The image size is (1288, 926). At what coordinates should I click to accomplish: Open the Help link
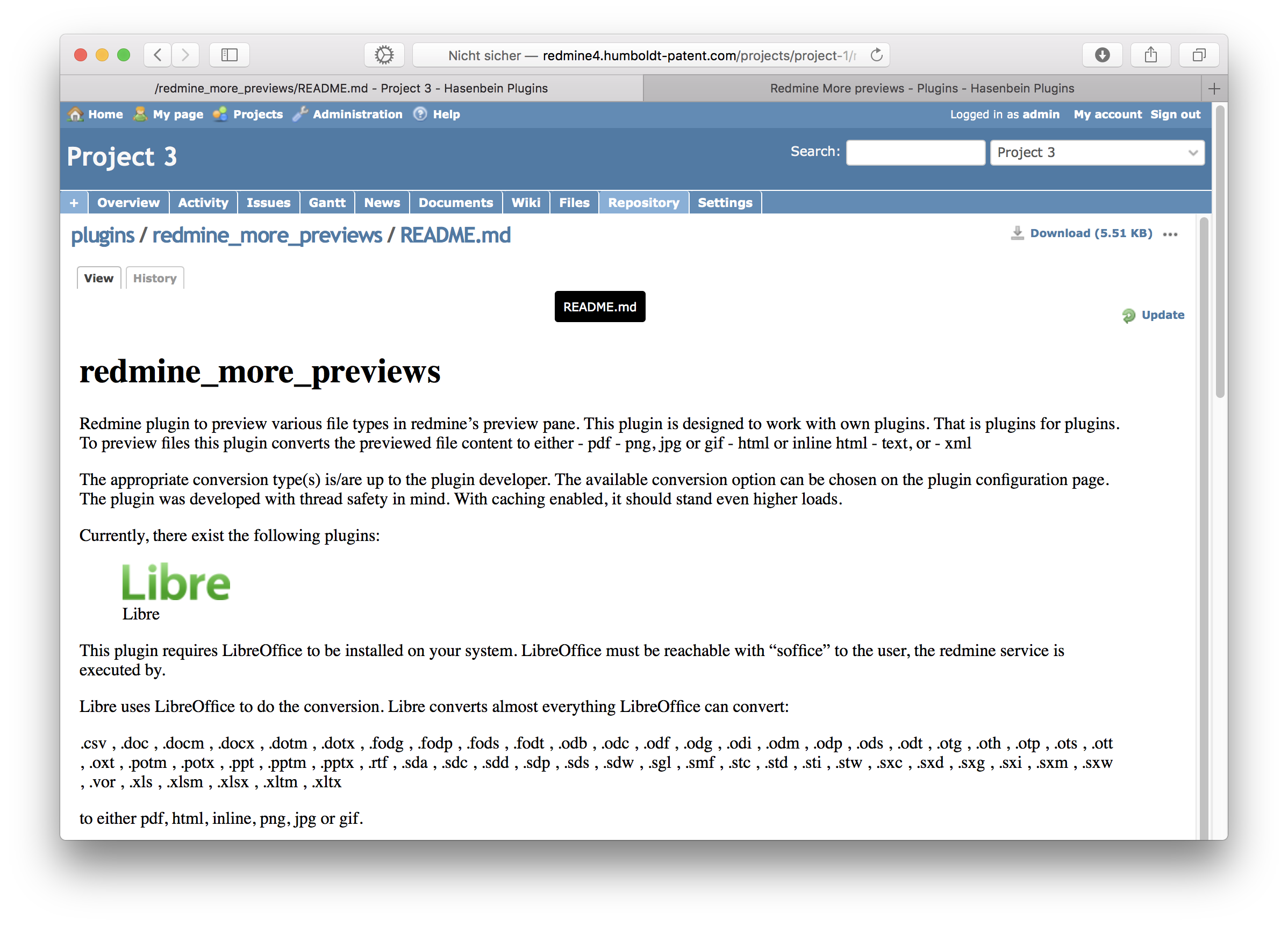446,114
